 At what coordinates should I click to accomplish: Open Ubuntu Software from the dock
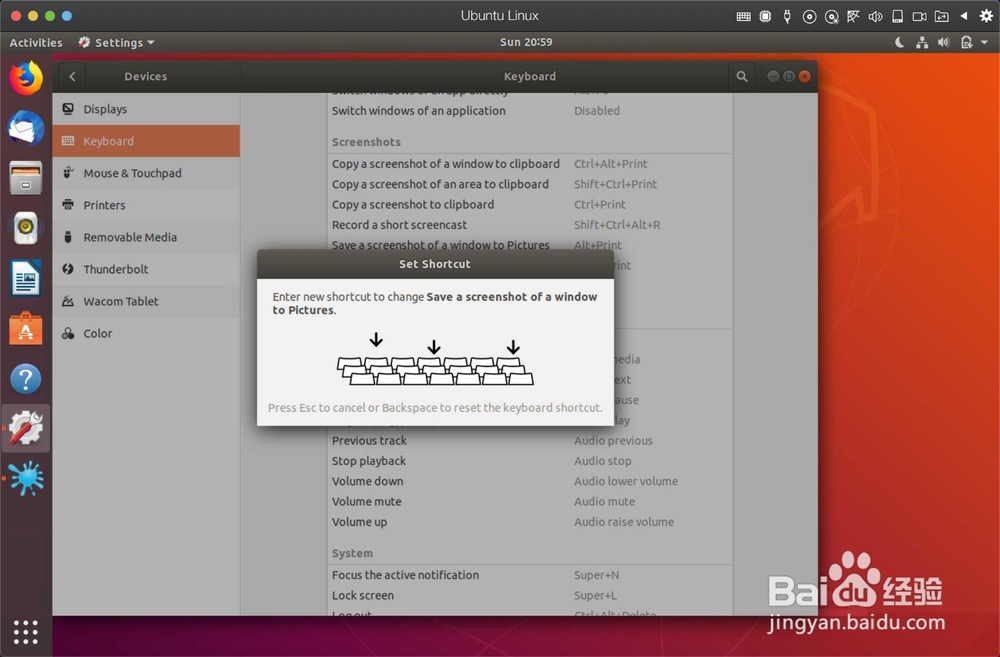(26, 328)
